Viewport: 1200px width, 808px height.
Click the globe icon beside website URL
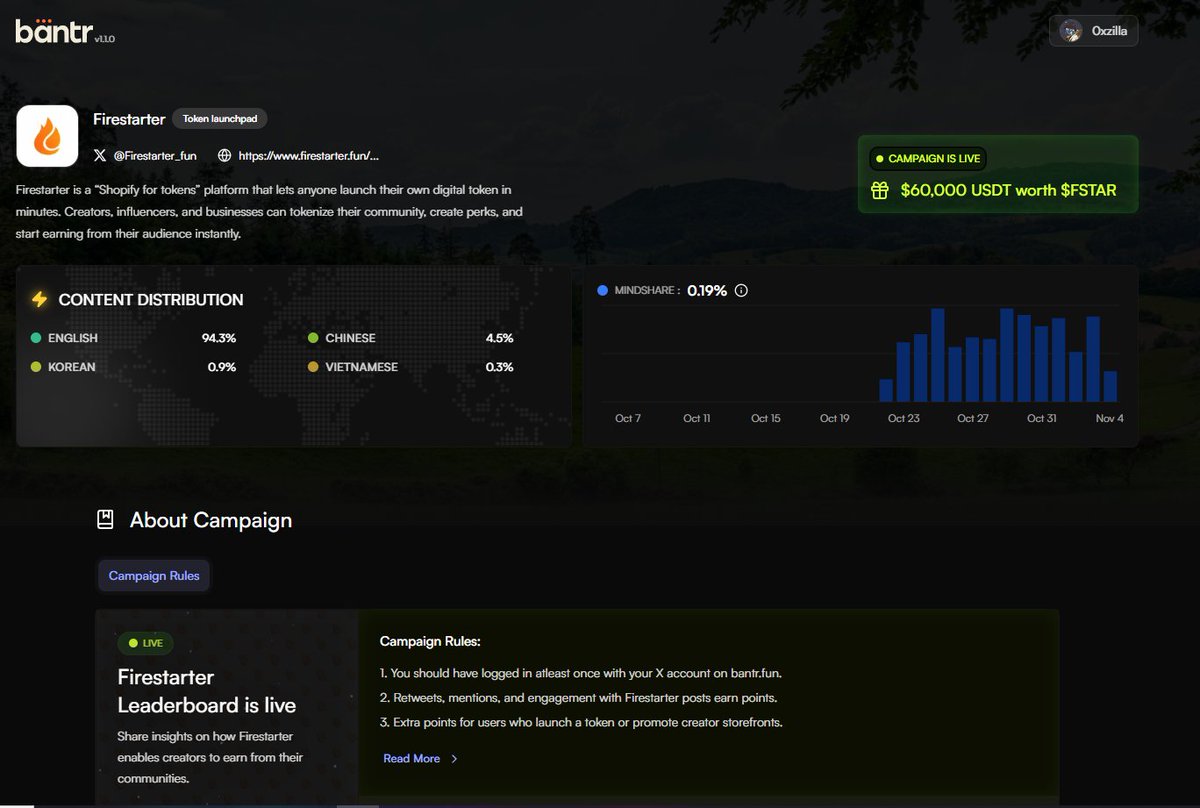coord(224,156)
